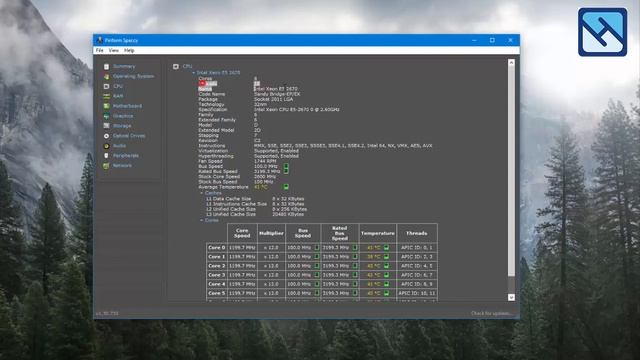
Task: Show graph for Average Temperature
Action: (x=286, y=187)
